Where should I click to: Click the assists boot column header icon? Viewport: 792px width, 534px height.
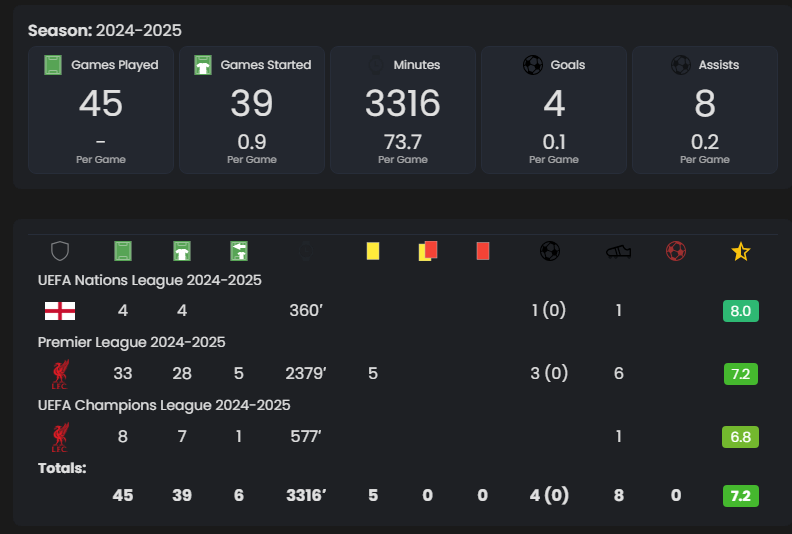pyautogui.click(x=619, y=252)
